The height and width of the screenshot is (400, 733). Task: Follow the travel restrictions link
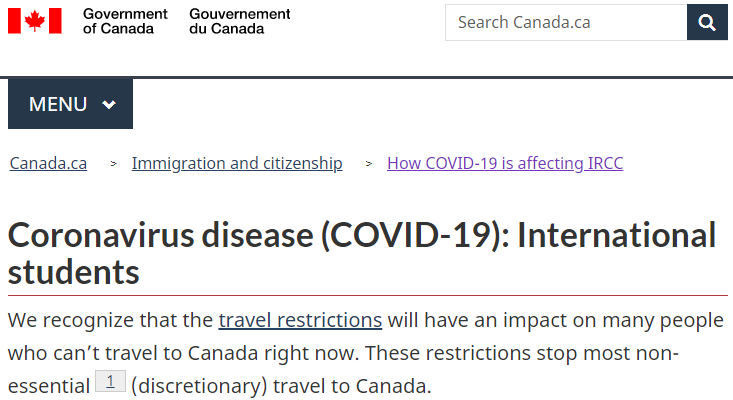click(300, 320)
